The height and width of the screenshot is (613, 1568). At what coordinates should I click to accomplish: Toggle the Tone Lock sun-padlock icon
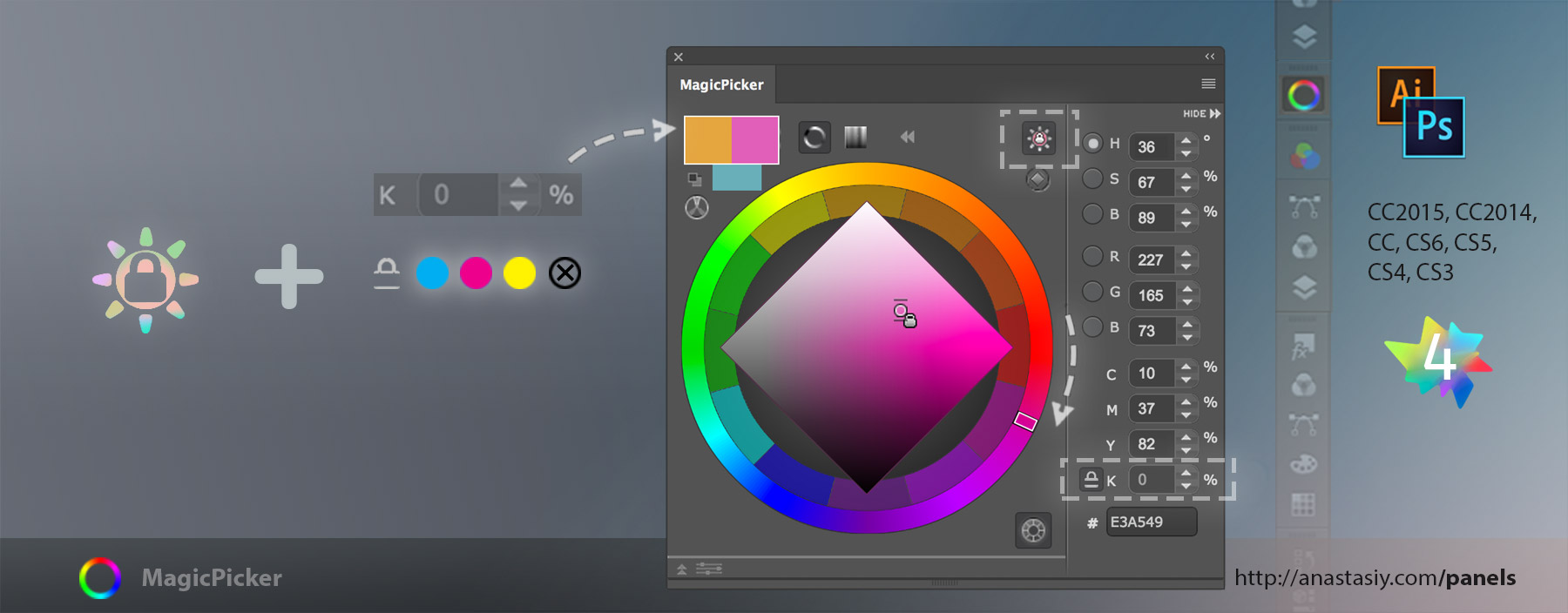(1038, 138)
